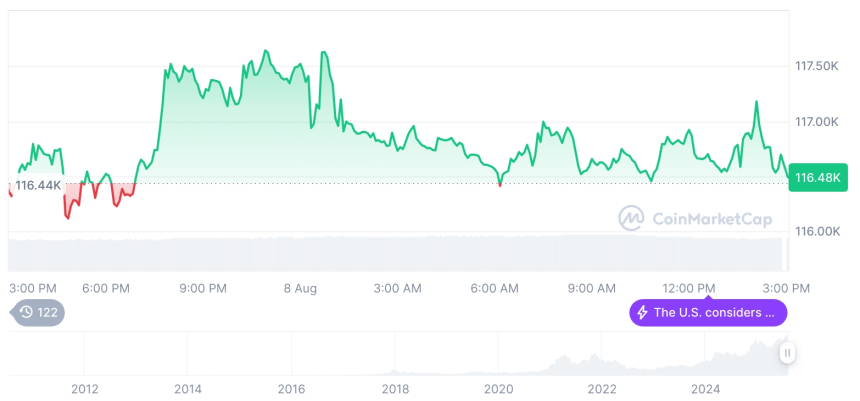Image resolution: width=860 pixels, height=401 pixels.
Task: Select year 2024 on overview timeline
Action: coord(705,388)
